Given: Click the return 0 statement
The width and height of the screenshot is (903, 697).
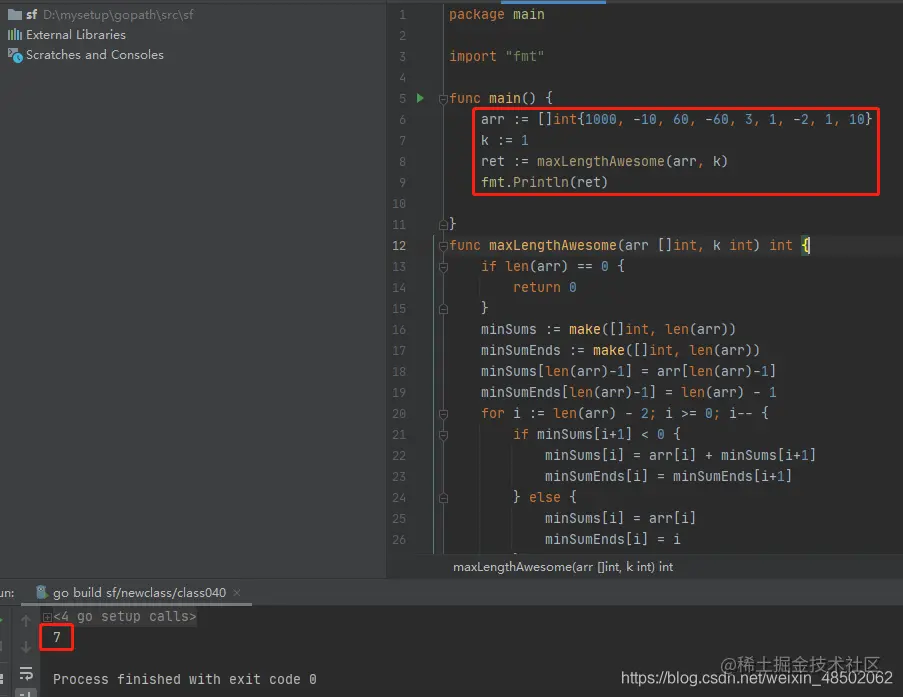Looking at the screenshot, I should 544,287.
